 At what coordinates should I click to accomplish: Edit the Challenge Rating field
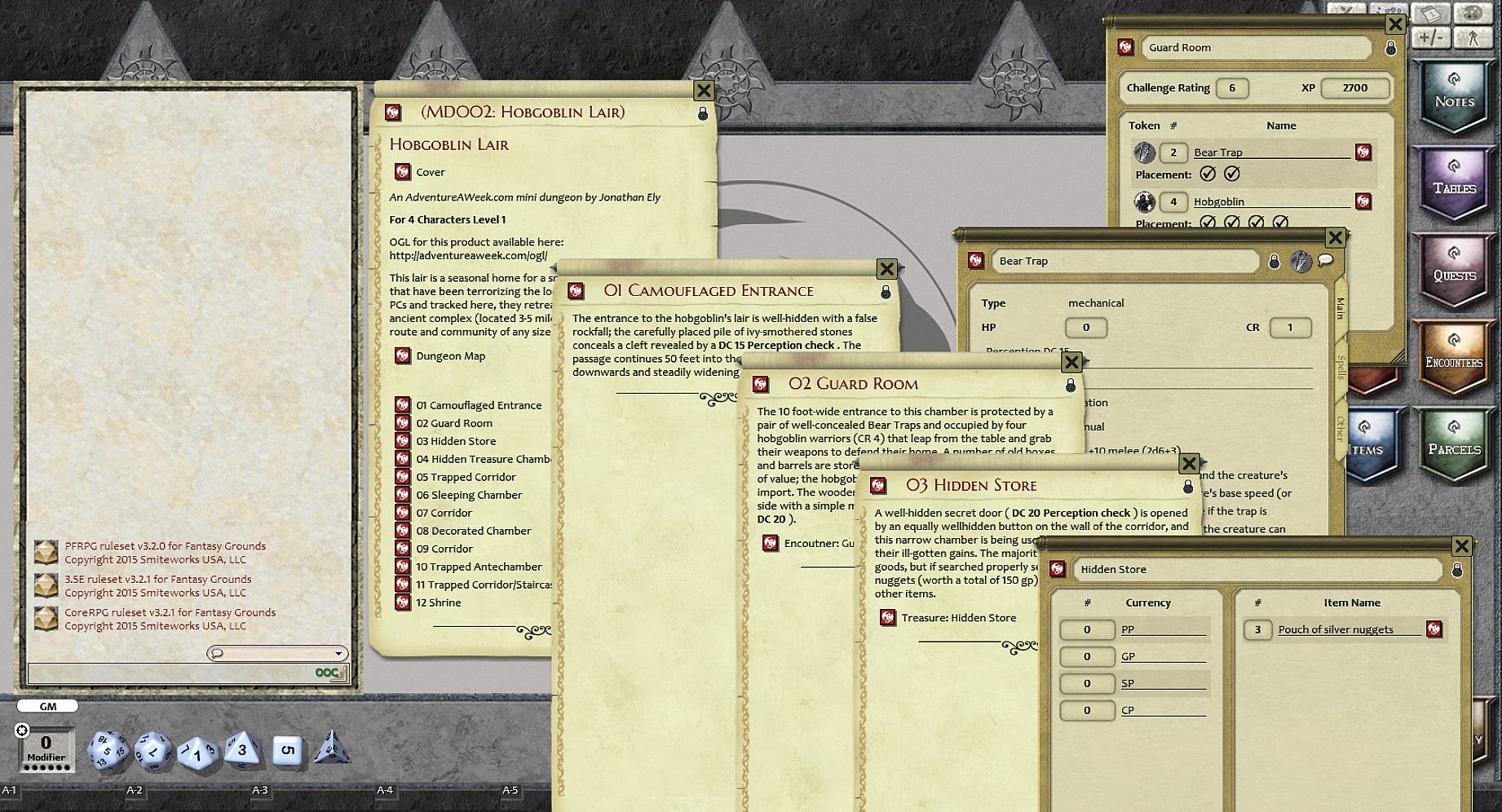pos(1232,88)
